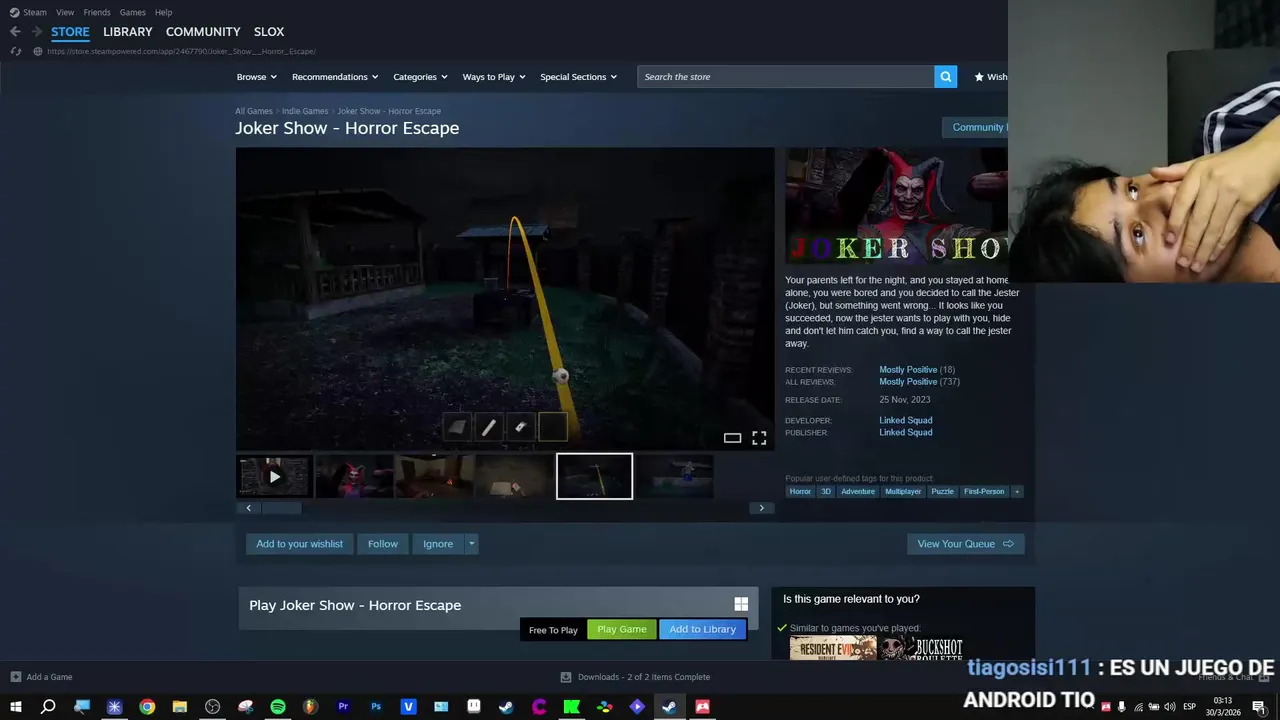This screenshot has width=1280, height=720.
Task: Open FL Studio from the taskbar
Action: tap(311, 707)
